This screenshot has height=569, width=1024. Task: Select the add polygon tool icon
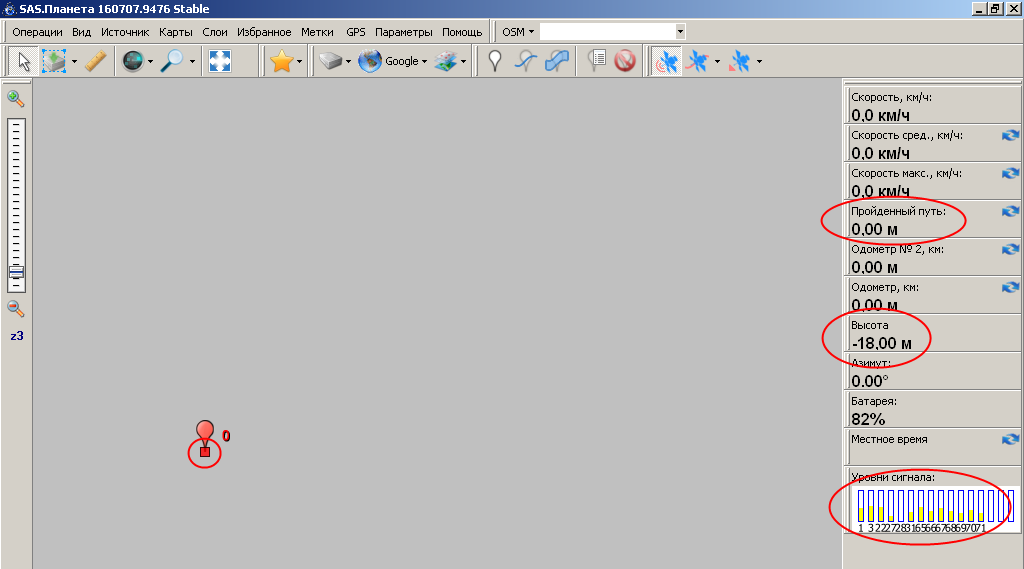557,62
